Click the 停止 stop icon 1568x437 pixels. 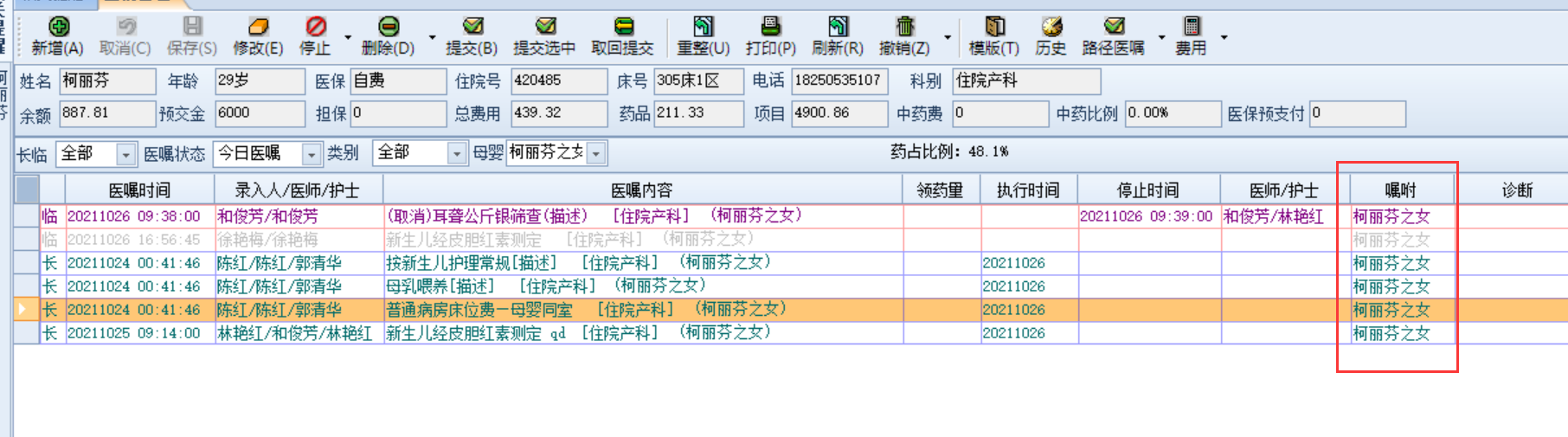pos(316,27)
